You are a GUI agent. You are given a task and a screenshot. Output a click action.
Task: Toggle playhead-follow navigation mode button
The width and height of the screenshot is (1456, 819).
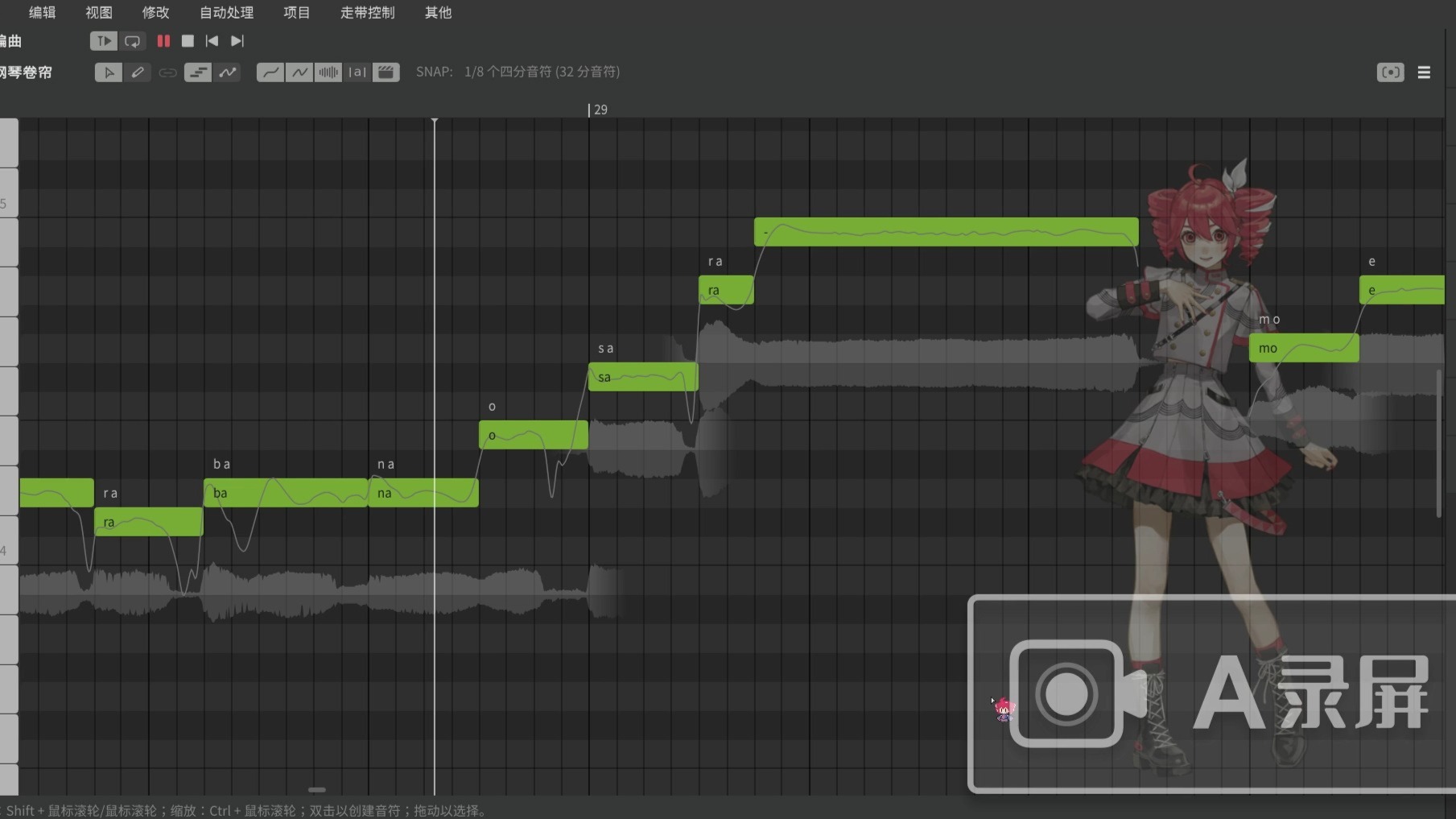pos(103,41)
